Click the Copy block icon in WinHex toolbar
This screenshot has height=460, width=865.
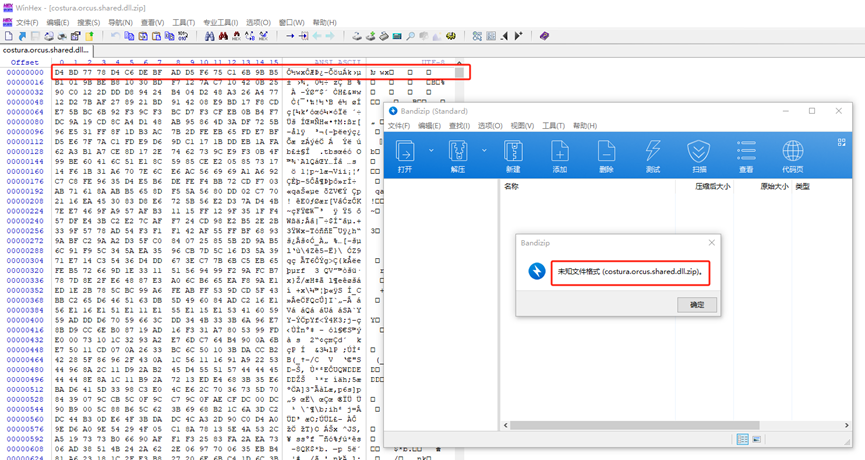pyautogui.click(x=129, y=36)
